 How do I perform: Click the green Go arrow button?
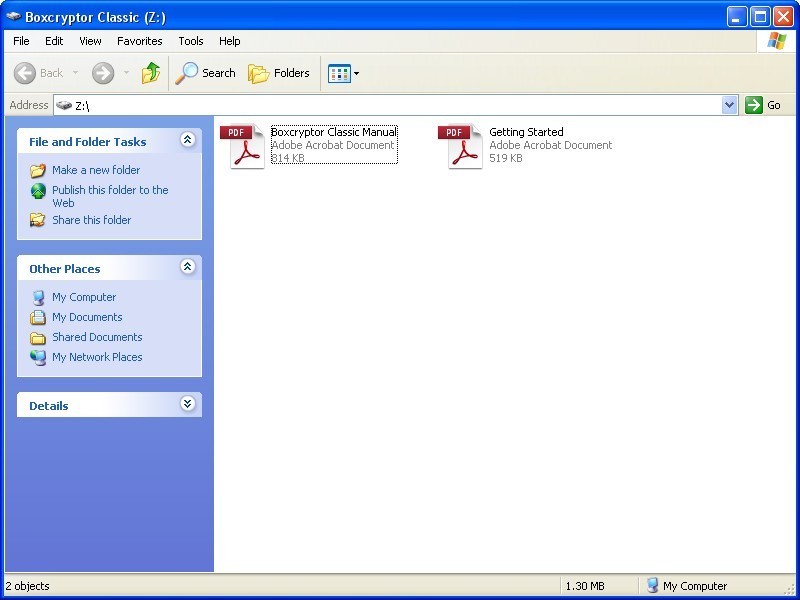click(x=754, y=105)
